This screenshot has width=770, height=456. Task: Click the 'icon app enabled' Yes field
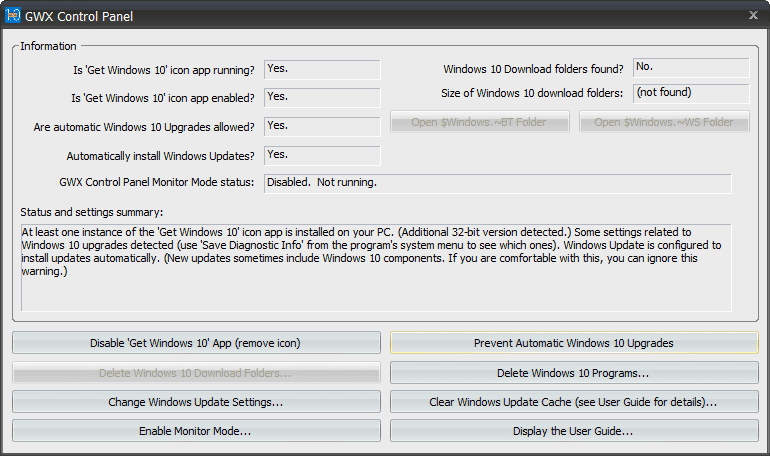coord(322,98)
